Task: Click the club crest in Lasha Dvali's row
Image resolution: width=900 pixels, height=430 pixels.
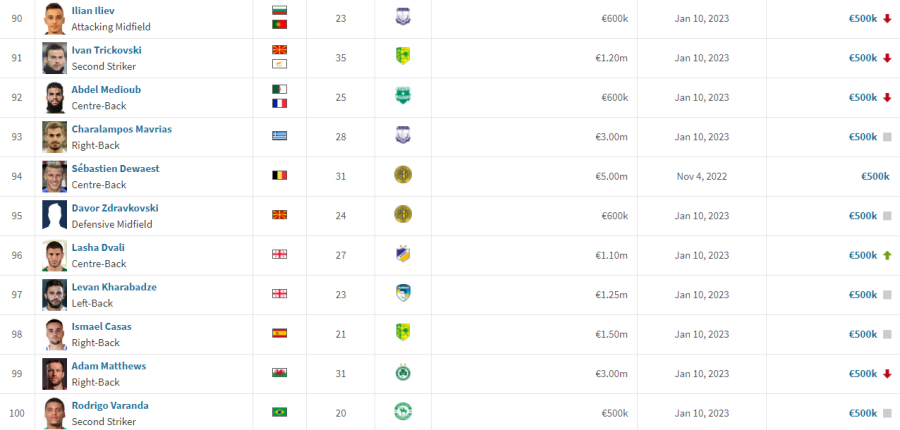Action: (x=403, y=254)
